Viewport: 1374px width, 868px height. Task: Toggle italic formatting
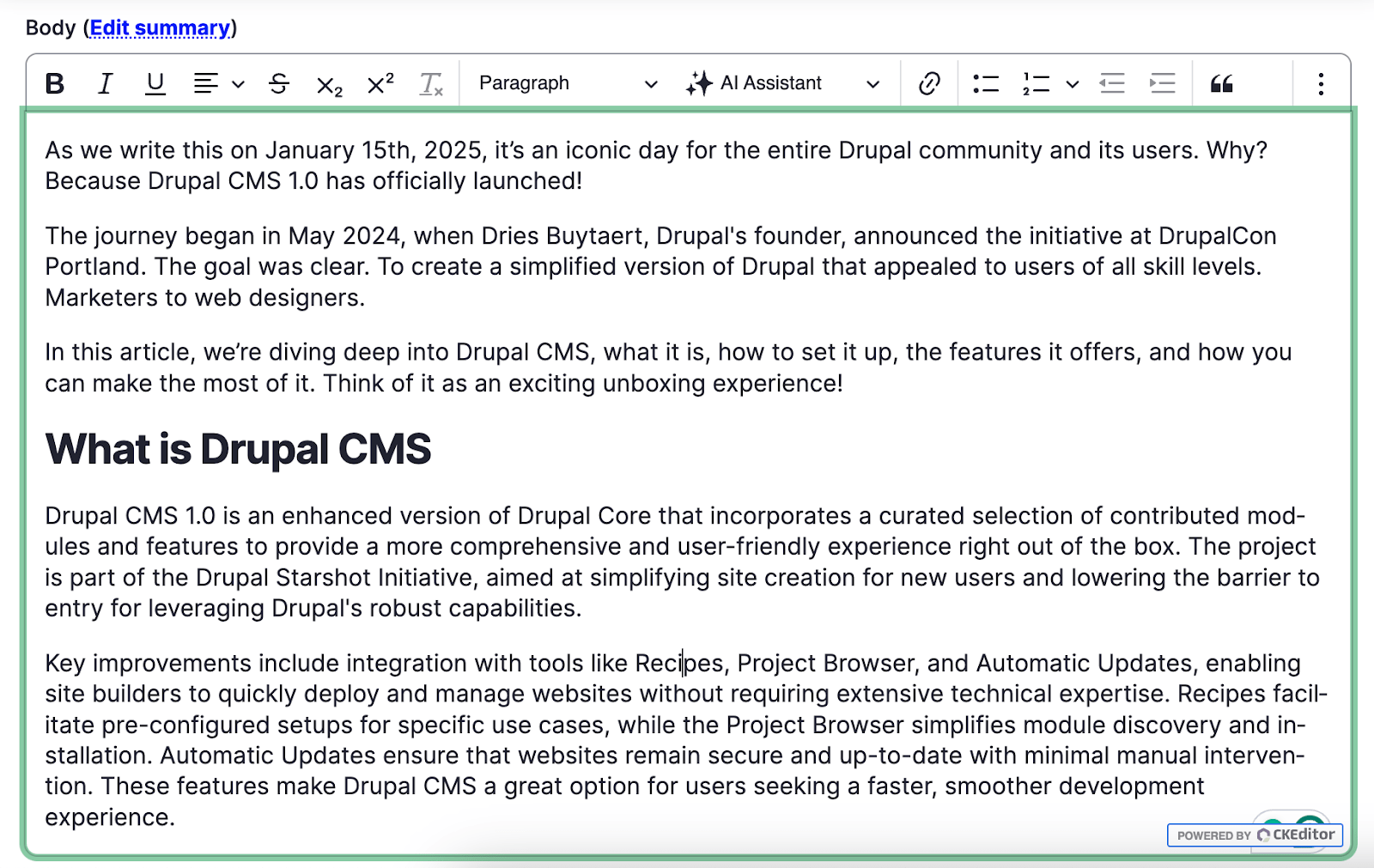click(105, 83)
